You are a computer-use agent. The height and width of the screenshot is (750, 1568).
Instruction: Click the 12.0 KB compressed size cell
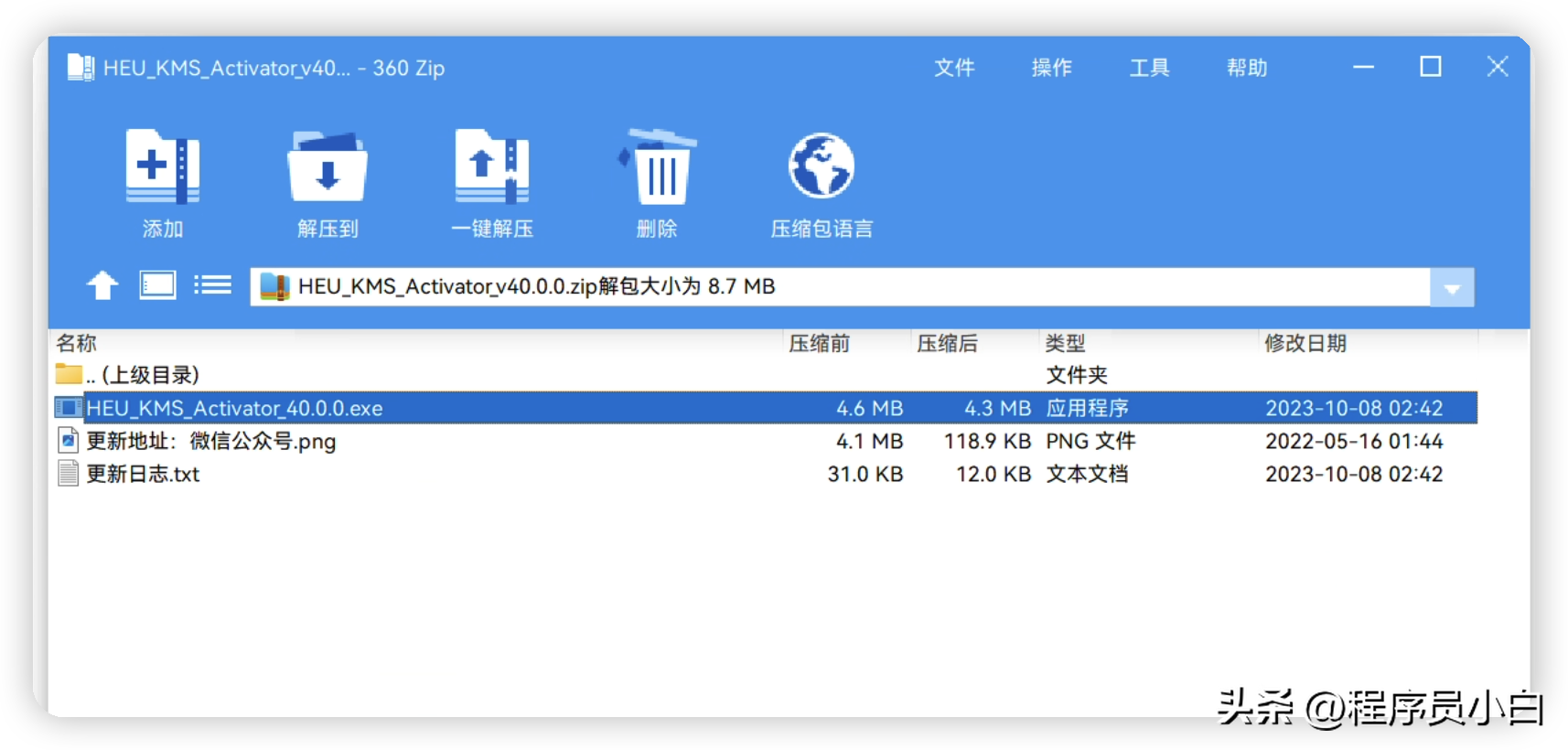993,474
